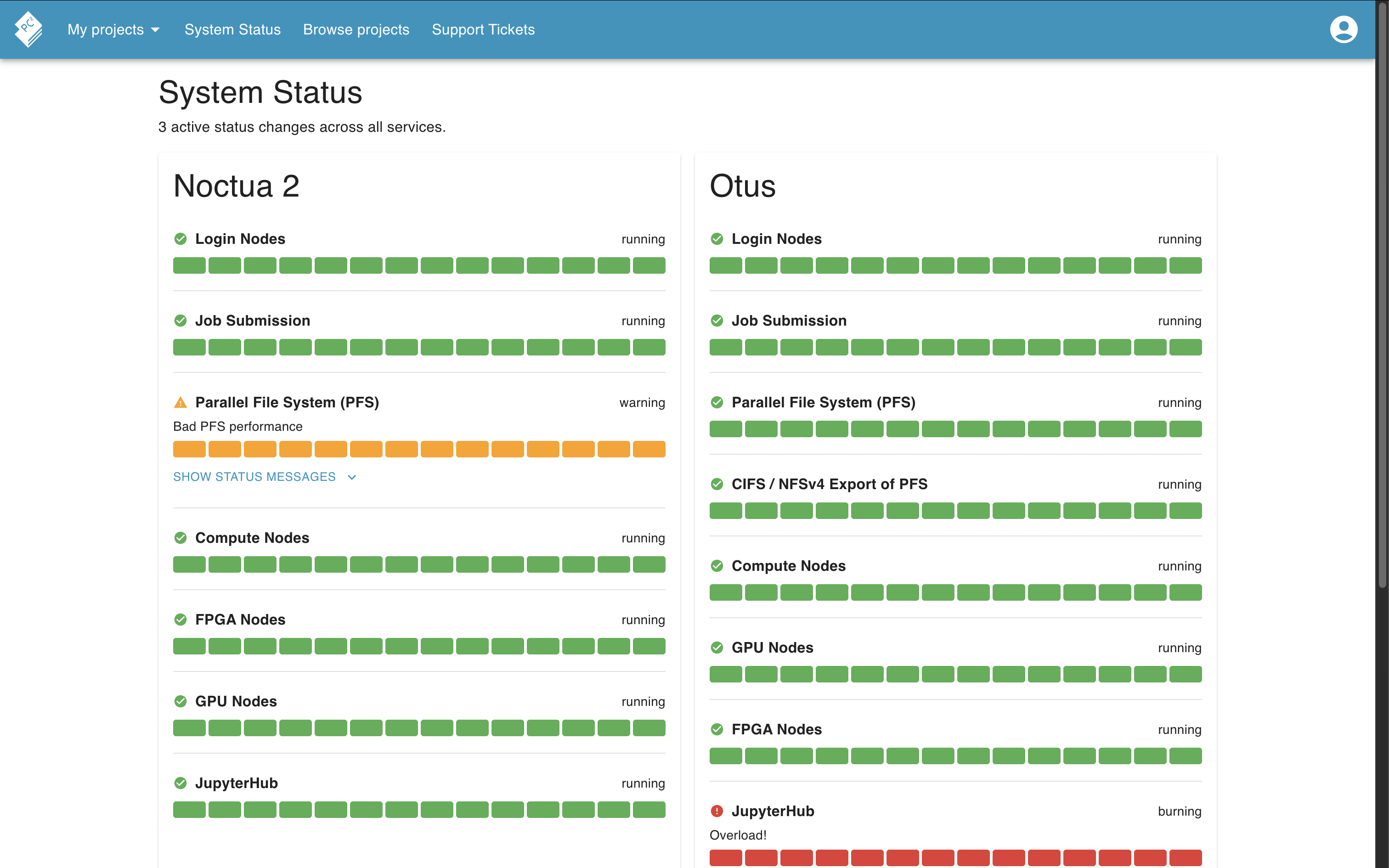Click the 'Bad PFS performance' message
Viewport: 1389px width, 868px height.
click(237, 427)
